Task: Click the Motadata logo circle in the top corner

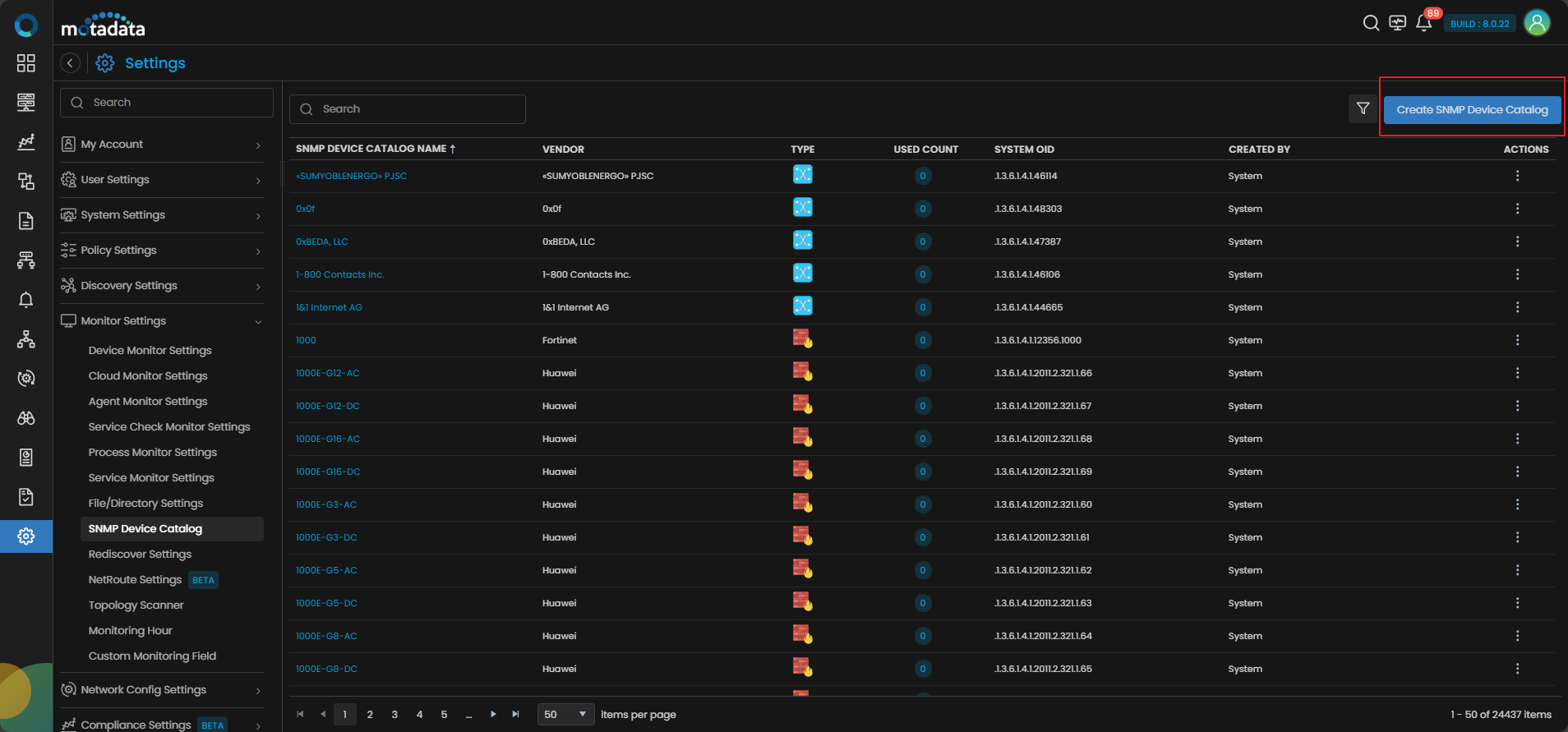Action: (x=26, y=25)
